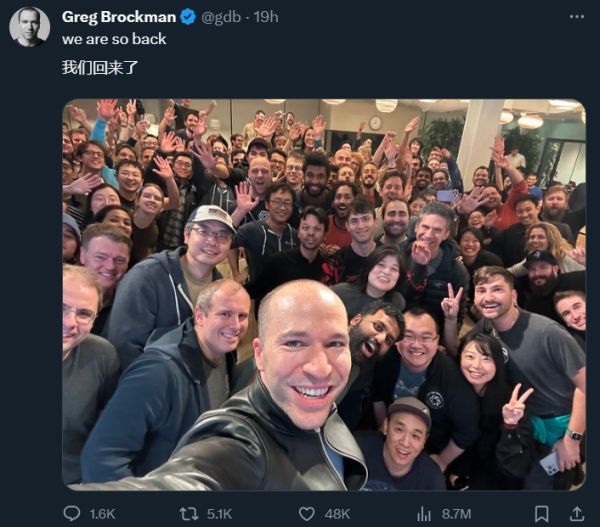Bookmark this tweet with the bookmark icon
The image size is (600, 527).
(541, 514)
